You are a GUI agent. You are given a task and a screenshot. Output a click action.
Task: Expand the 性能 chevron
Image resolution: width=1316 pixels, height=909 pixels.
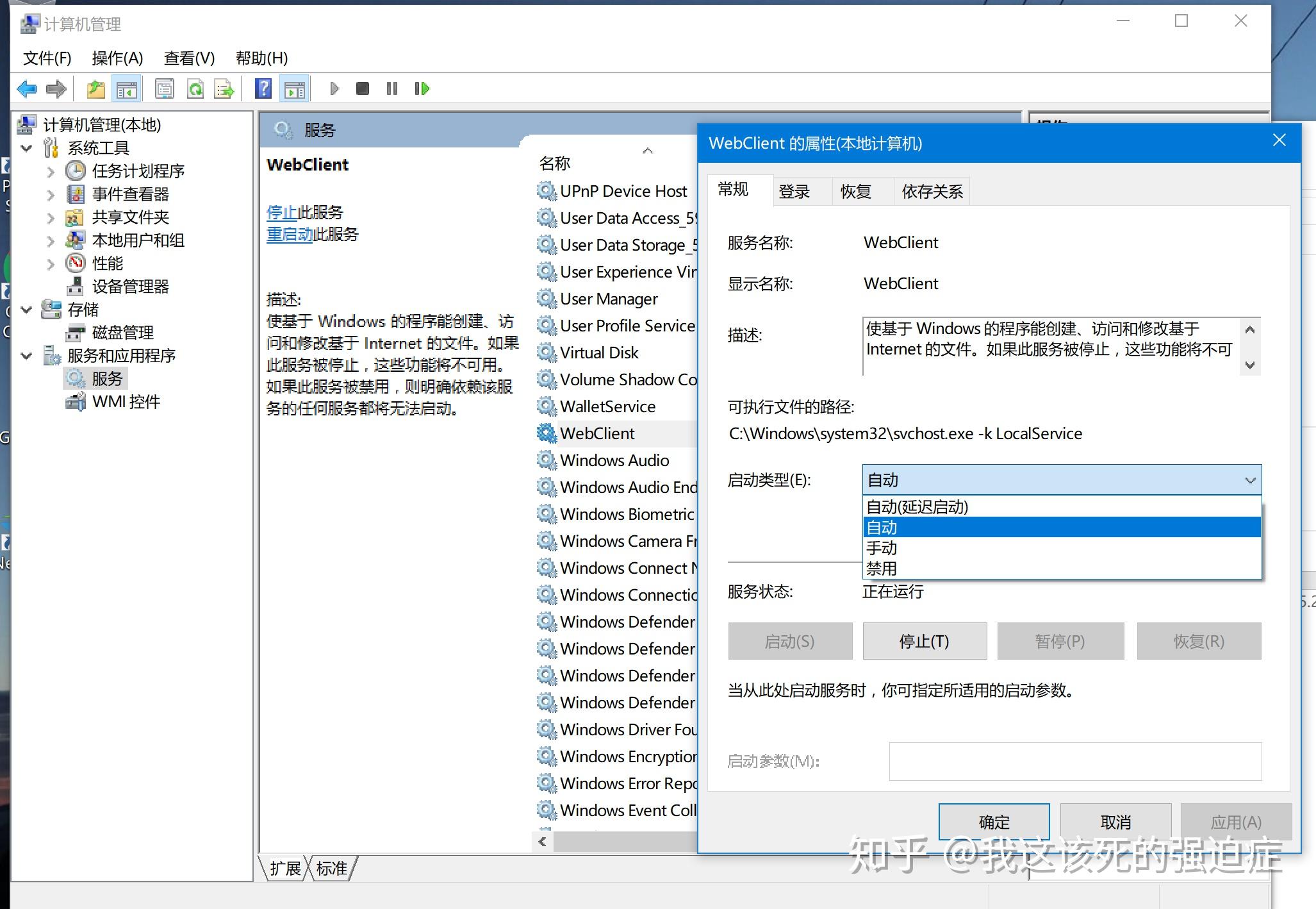click(x=51, y=263)
